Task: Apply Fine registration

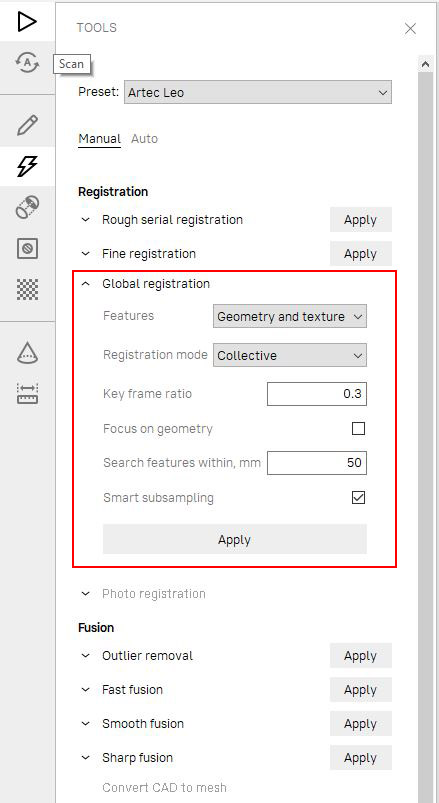Action: (x=361, y=254)
